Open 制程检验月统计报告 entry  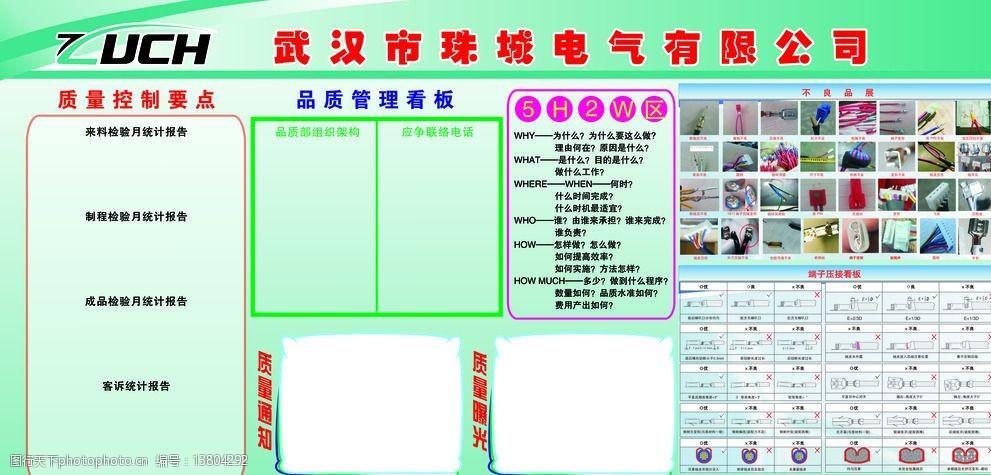[137, 217]
